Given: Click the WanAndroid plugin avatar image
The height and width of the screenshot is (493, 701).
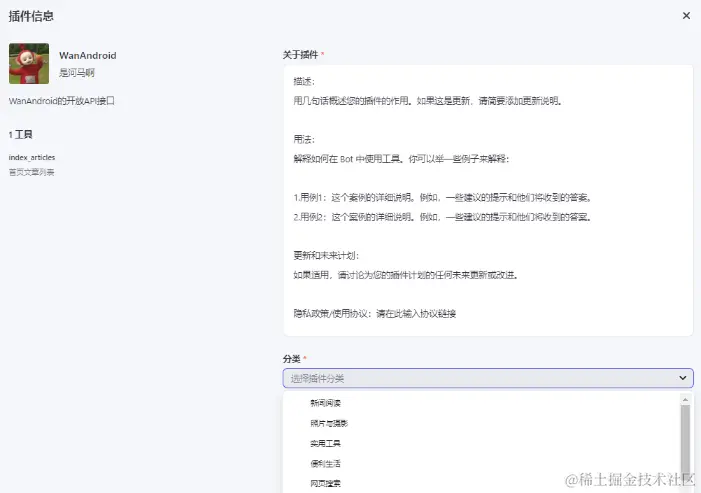Looking at the screenshot, I should click(x=29, y=63).
